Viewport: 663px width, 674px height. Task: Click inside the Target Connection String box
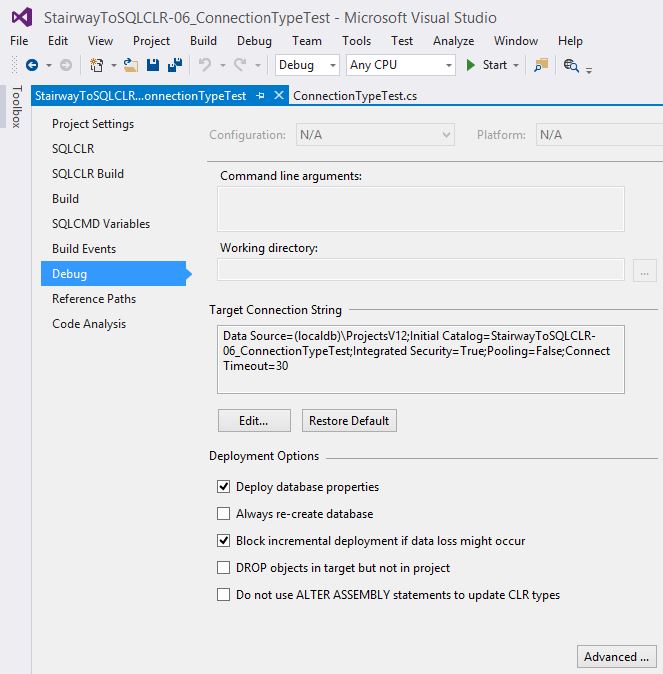(x=421, y=359)
